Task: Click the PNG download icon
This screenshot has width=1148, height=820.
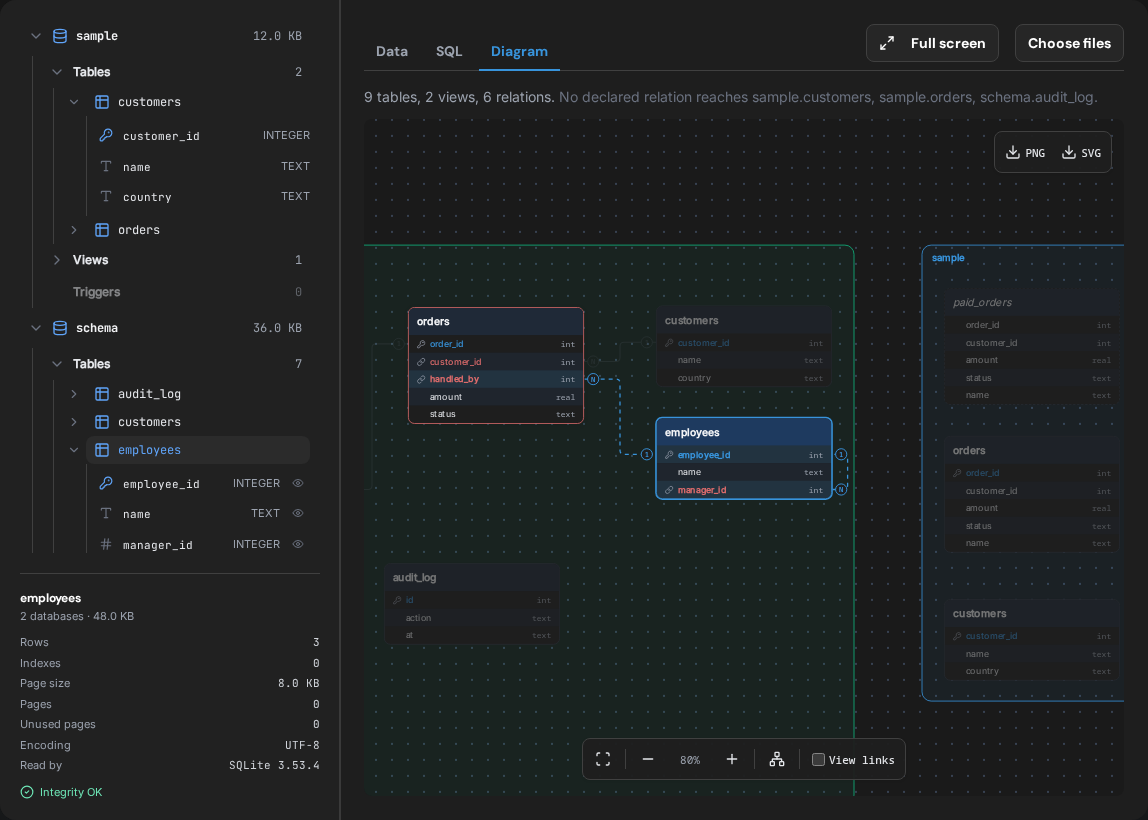Action: point(1013,152)
